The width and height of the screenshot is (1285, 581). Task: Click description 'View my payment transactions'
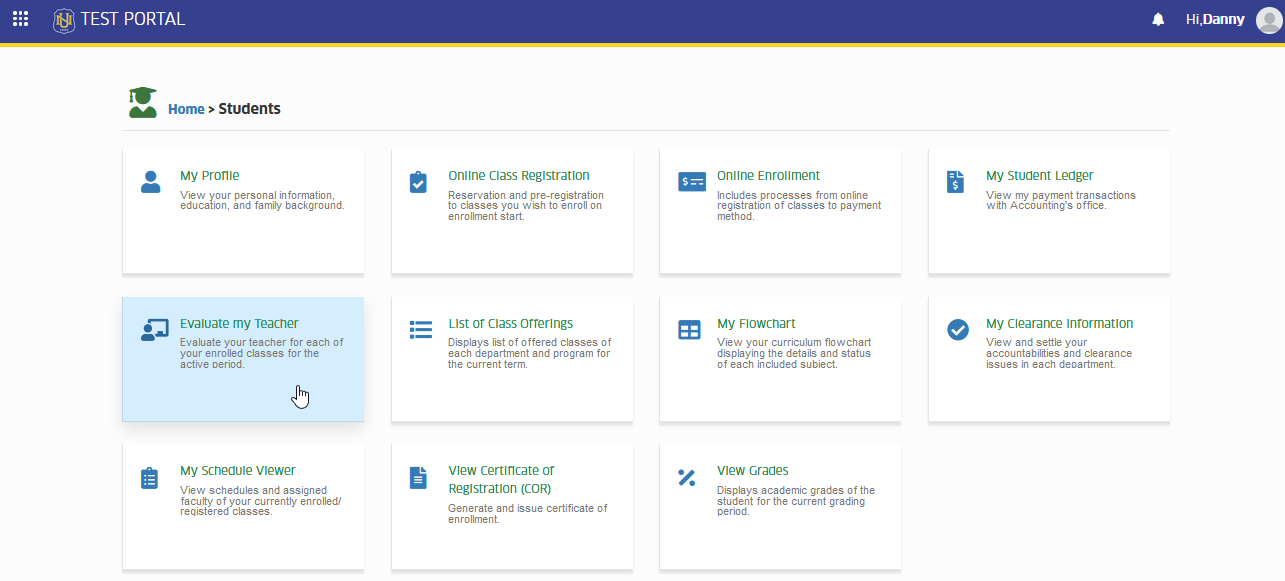pos(1061,200)
